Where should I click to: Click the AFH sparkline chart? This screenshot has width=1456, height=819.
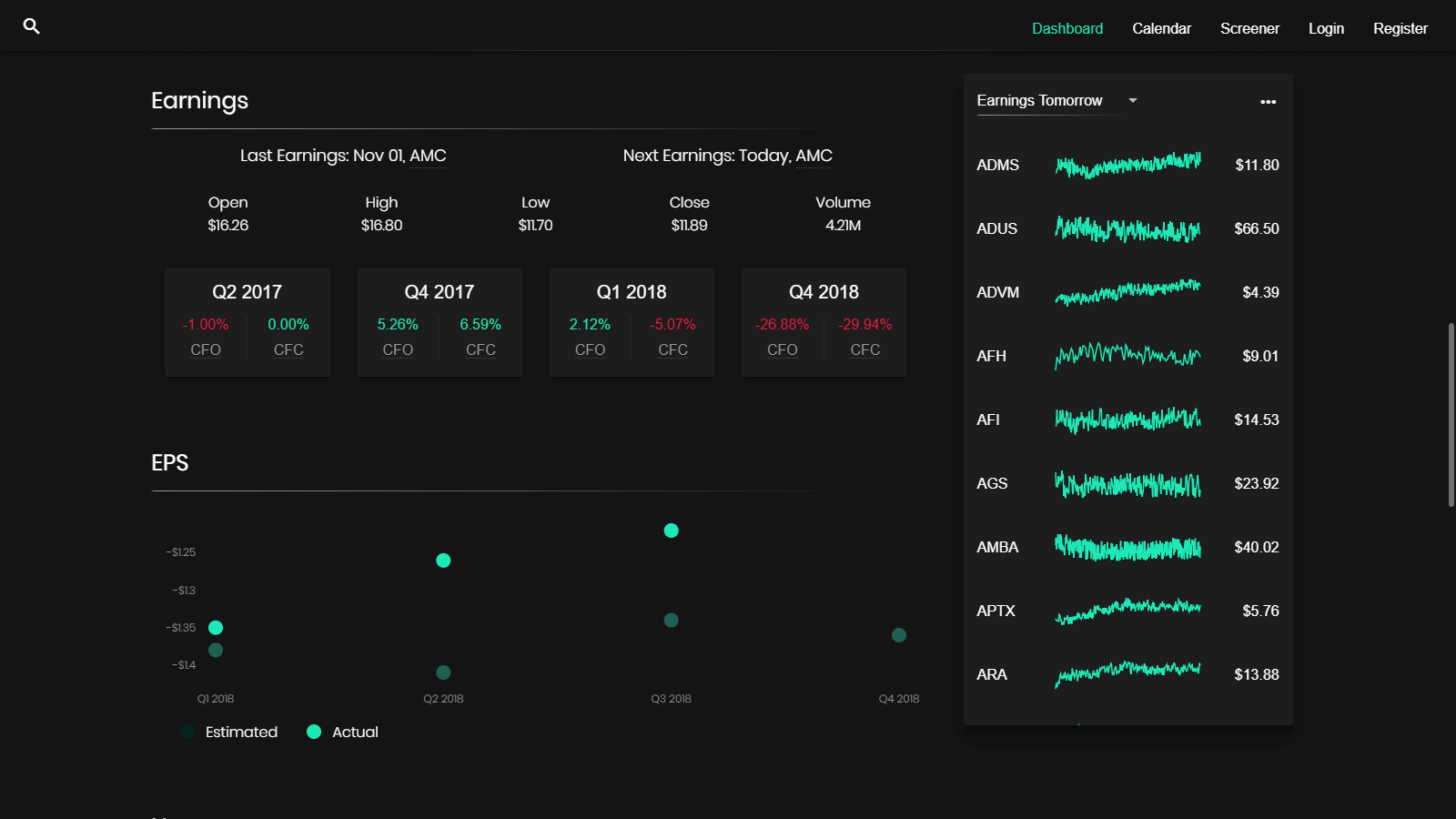(1127, 356)
